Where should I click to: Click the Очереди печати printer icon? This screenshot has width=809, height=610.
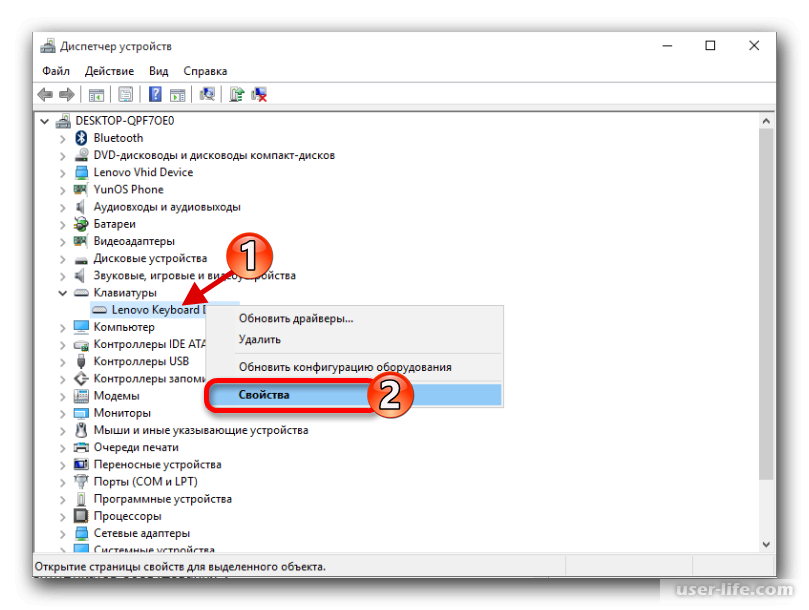pyautogui.click(x=81, y=447)
